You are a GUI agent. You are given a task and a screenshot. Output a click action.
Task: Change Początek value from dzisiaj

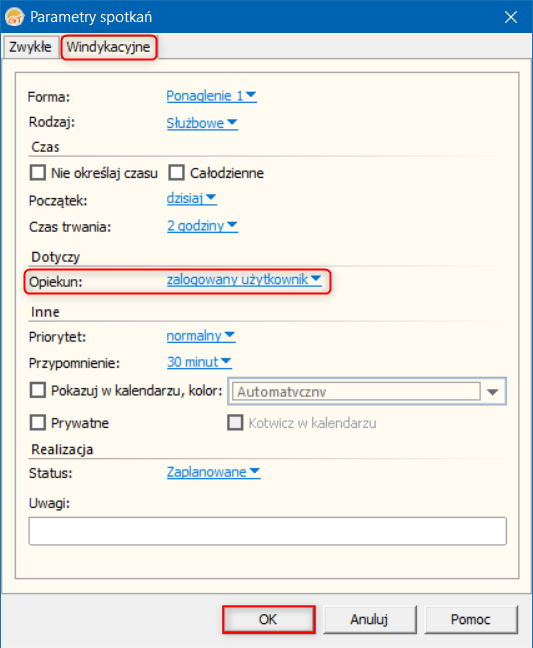click(x=191, y=198)
